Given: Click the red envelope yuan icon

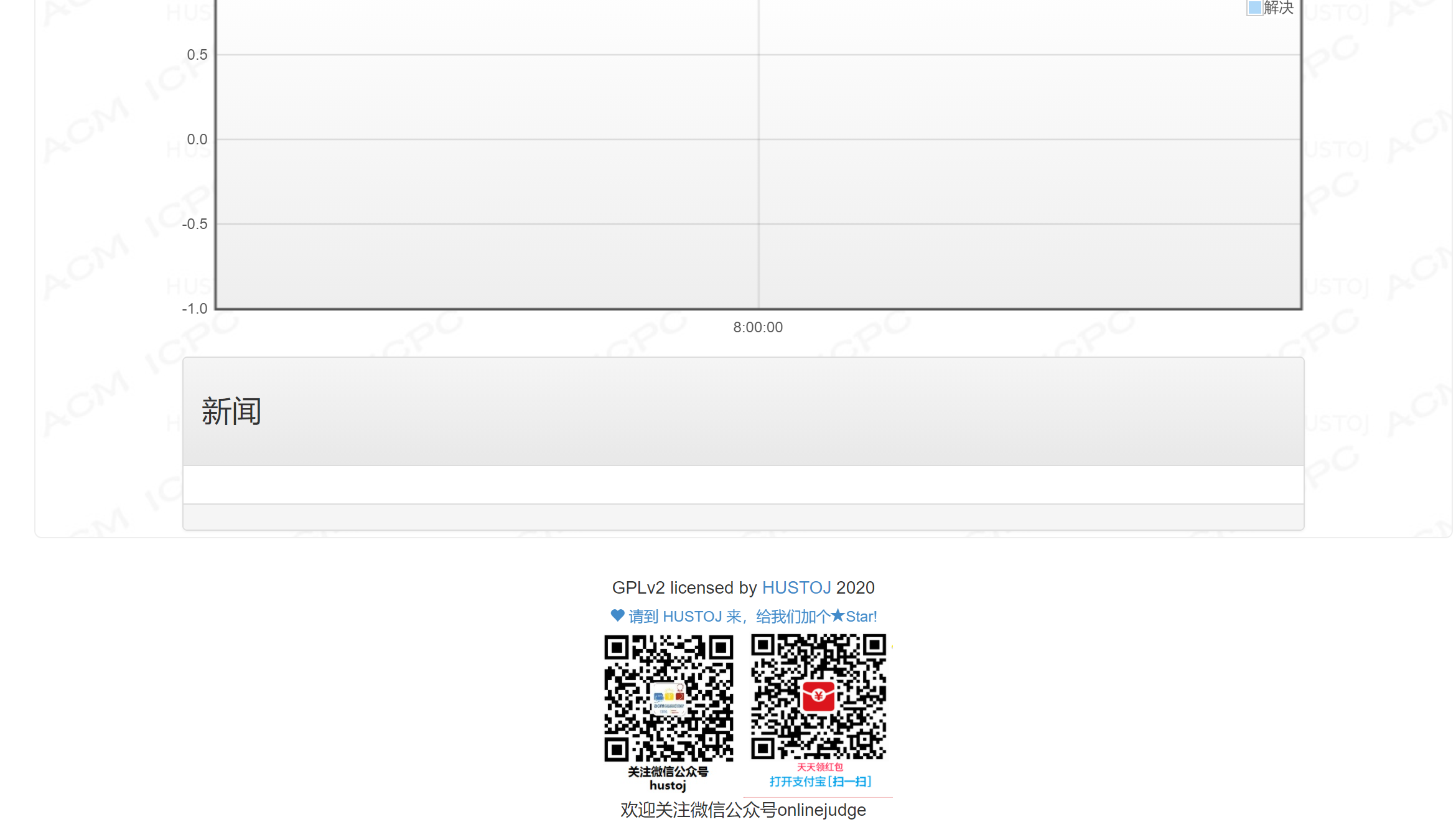Looking at the screenshot, I should [x=818, y=696].
